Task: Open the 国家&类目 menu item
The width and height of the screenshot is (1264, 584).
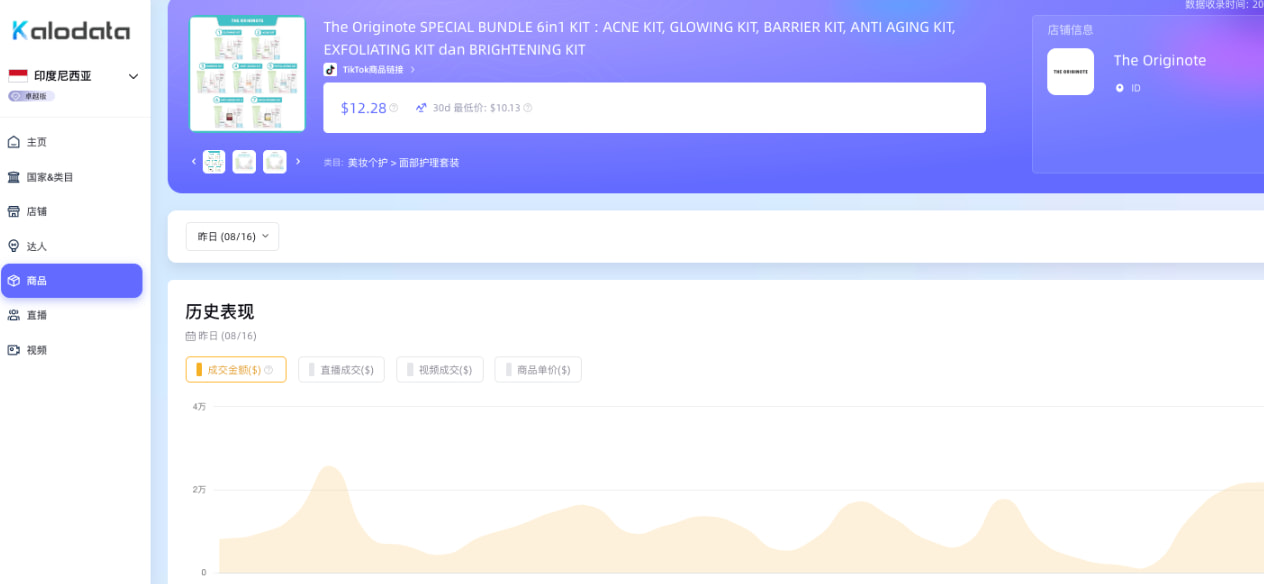Action: [71, 177]
